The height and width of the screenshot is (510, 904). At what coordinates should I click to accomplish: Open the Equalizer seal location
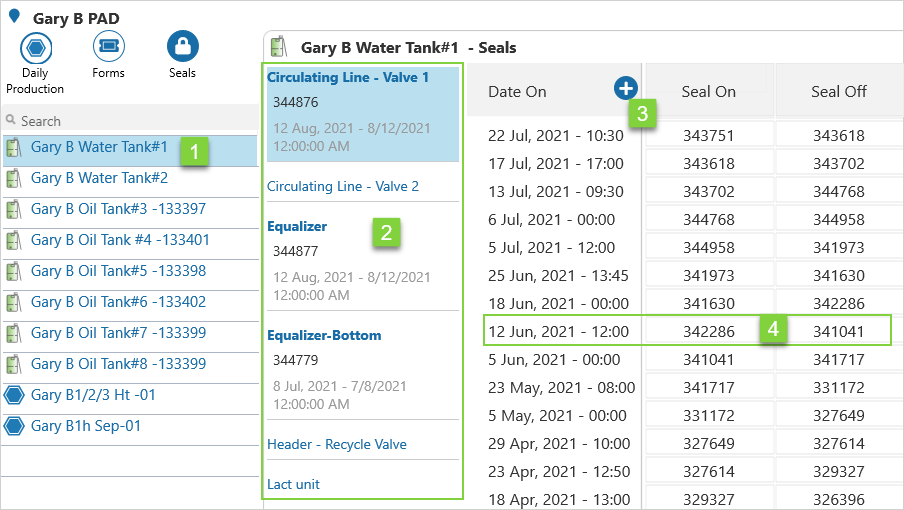297,226
